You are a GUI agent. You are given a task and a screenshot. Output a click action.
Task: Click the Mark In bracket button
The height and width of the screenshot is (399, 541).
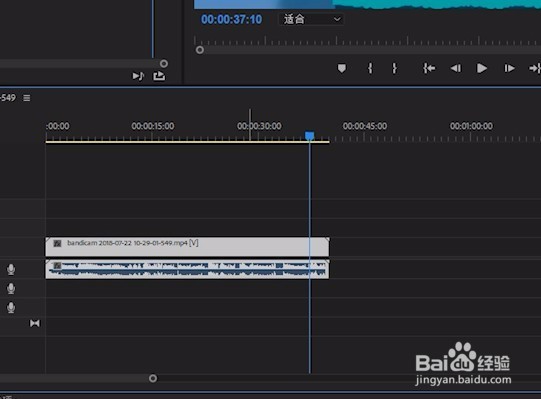click(370, 68)
